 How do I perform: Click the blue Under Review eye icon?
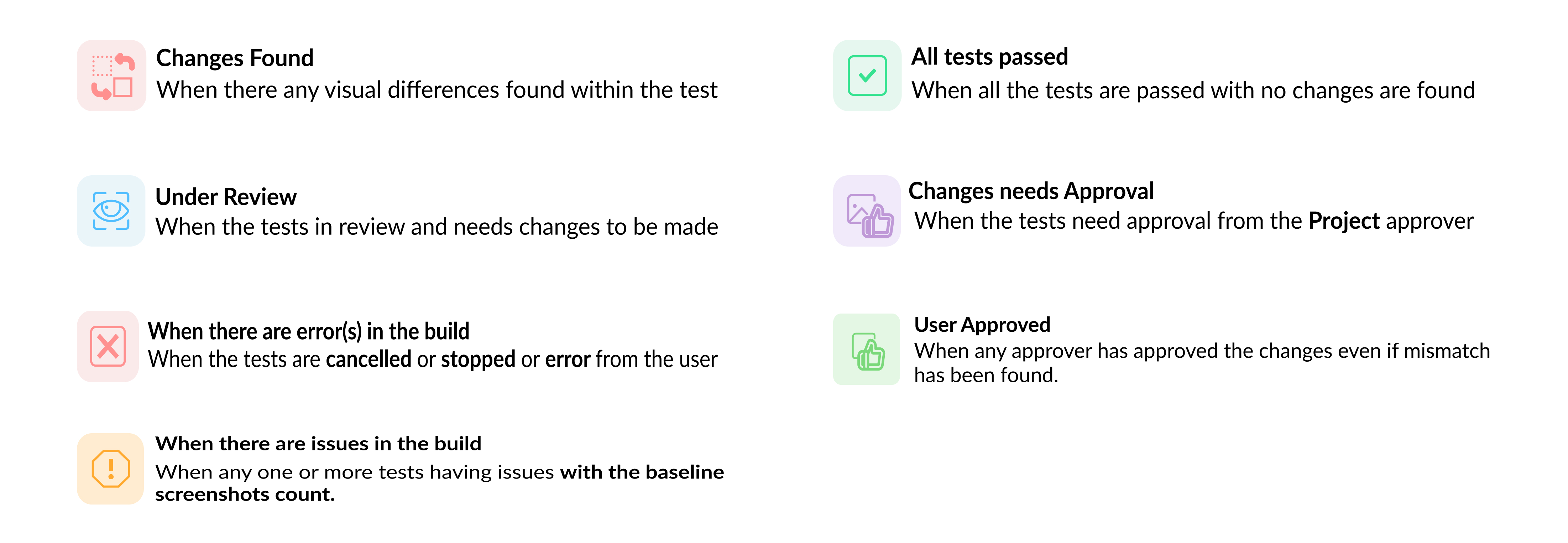[x=111, y=211]
